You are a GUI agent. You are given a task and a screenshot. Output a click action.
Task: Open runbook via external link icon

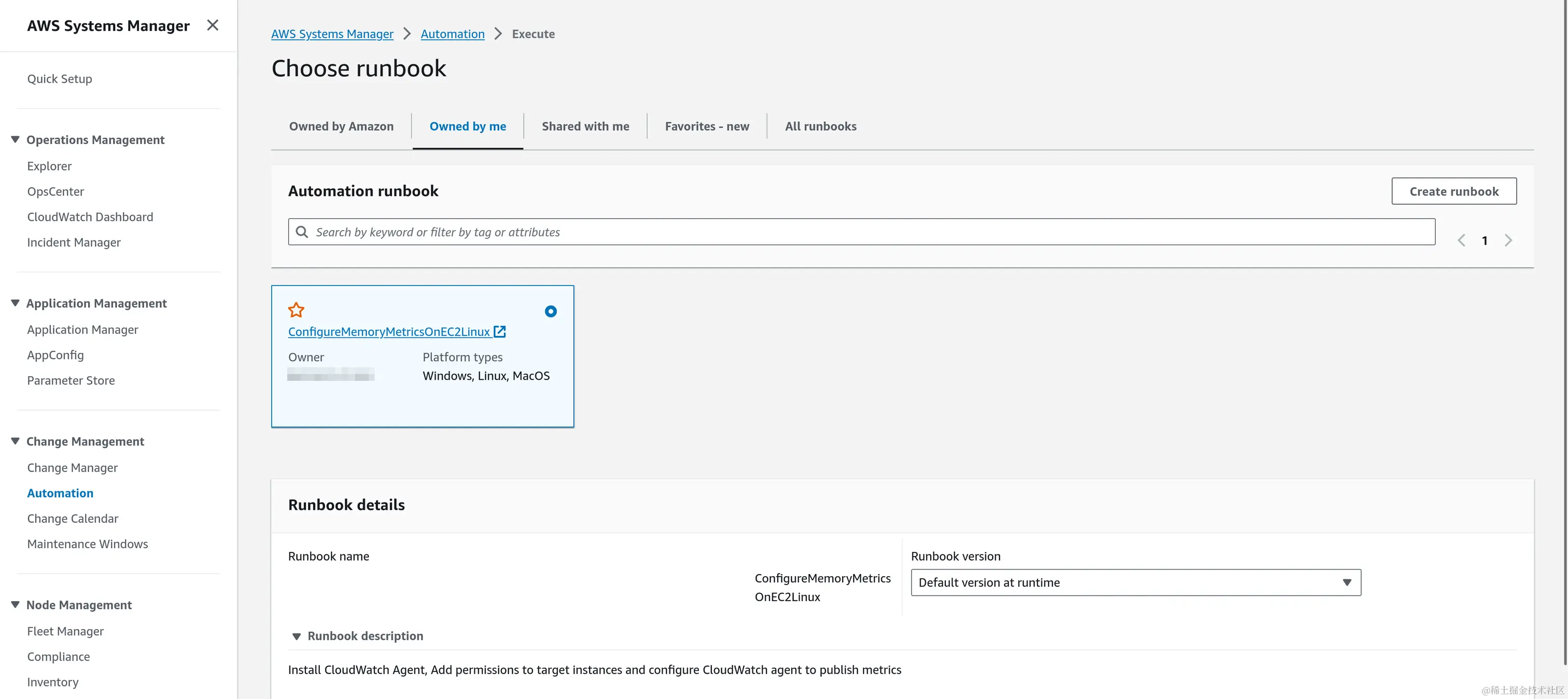coord(500,332)
